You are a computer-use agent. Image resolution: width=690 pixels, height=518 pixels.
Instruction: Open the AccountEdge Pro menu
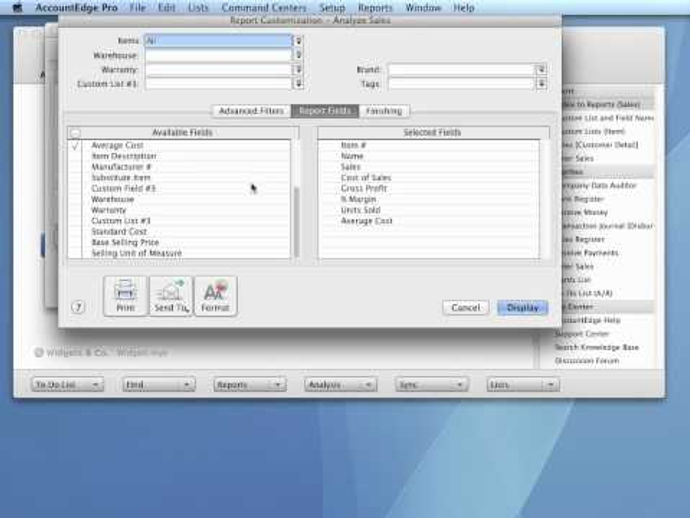pyautogui.click(x=76, y=7)
